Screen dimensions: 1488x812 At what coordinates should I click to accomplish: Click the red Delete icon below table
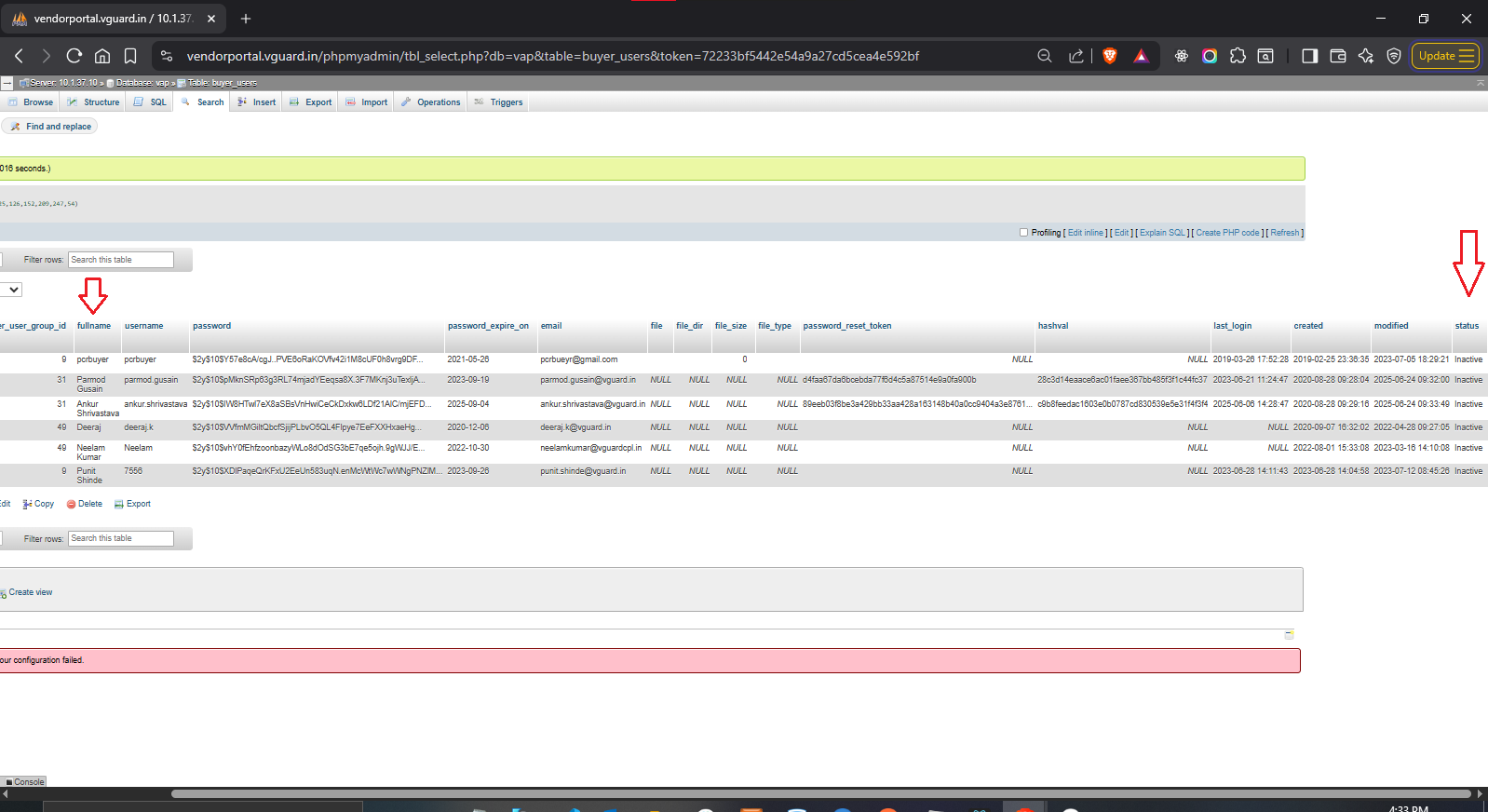pos(72,504)
